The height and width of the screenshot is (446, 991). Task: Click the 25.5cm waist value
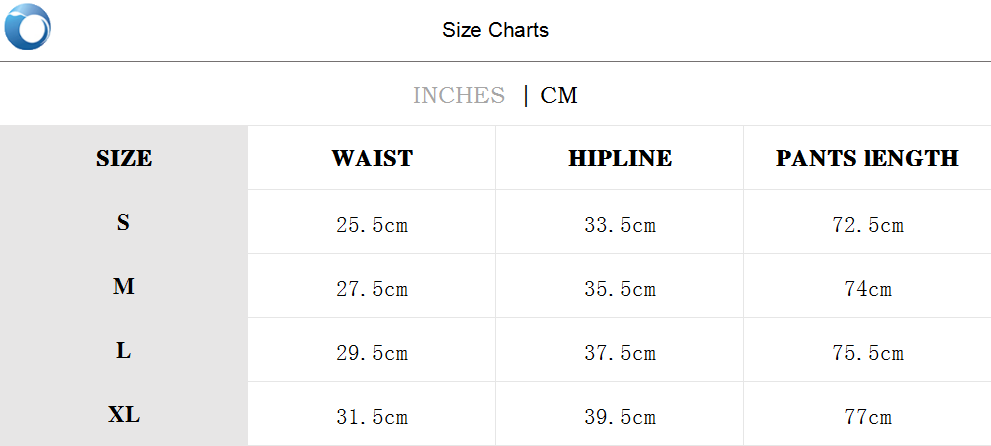tap(372, 225)
